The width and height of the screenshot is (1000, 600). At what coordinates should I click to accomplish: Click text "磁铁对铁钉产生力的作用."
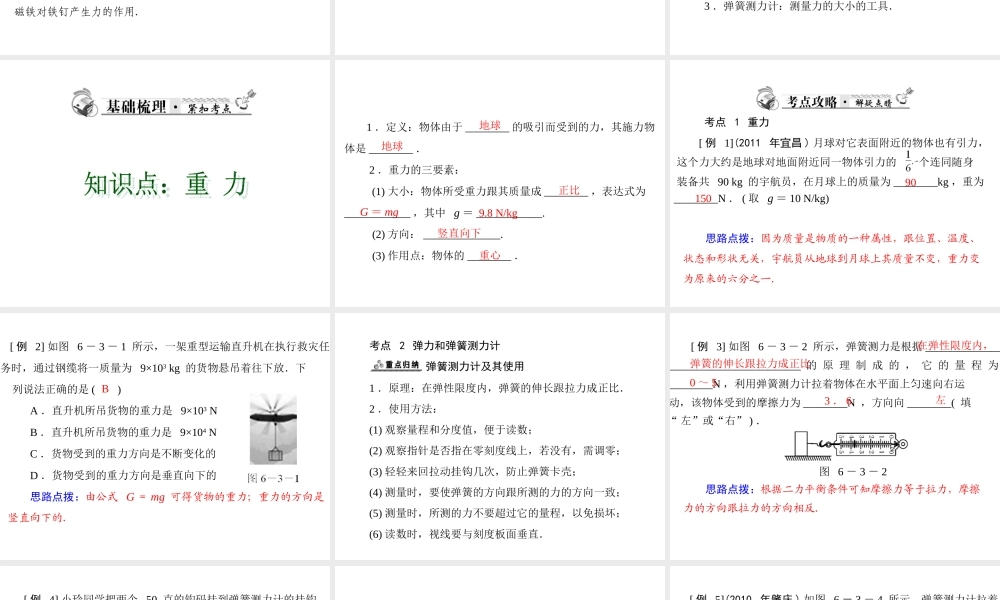[x=77, y=11]
